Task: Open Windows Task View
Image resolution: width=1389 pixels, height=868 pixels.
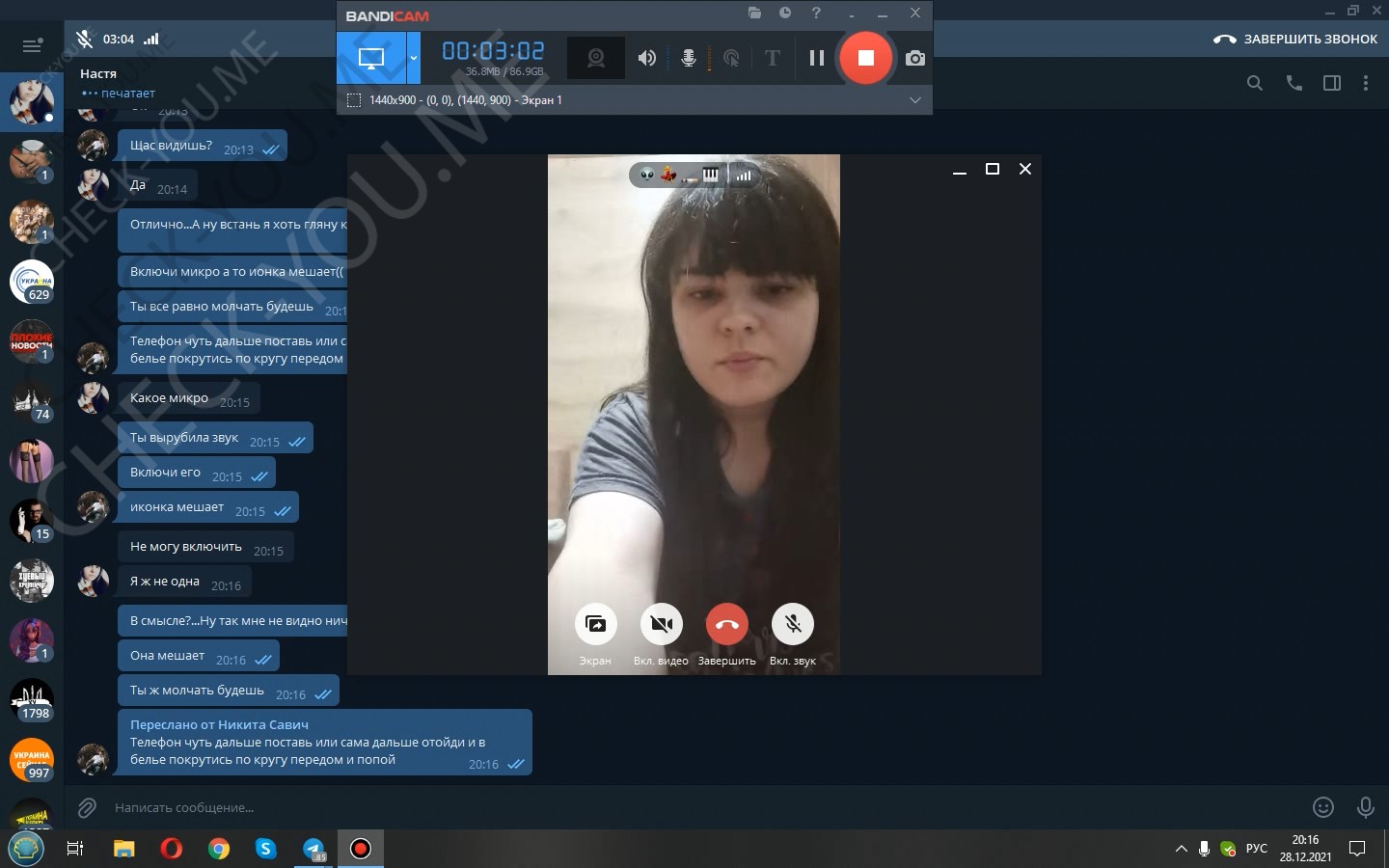Action: point(74,849)
